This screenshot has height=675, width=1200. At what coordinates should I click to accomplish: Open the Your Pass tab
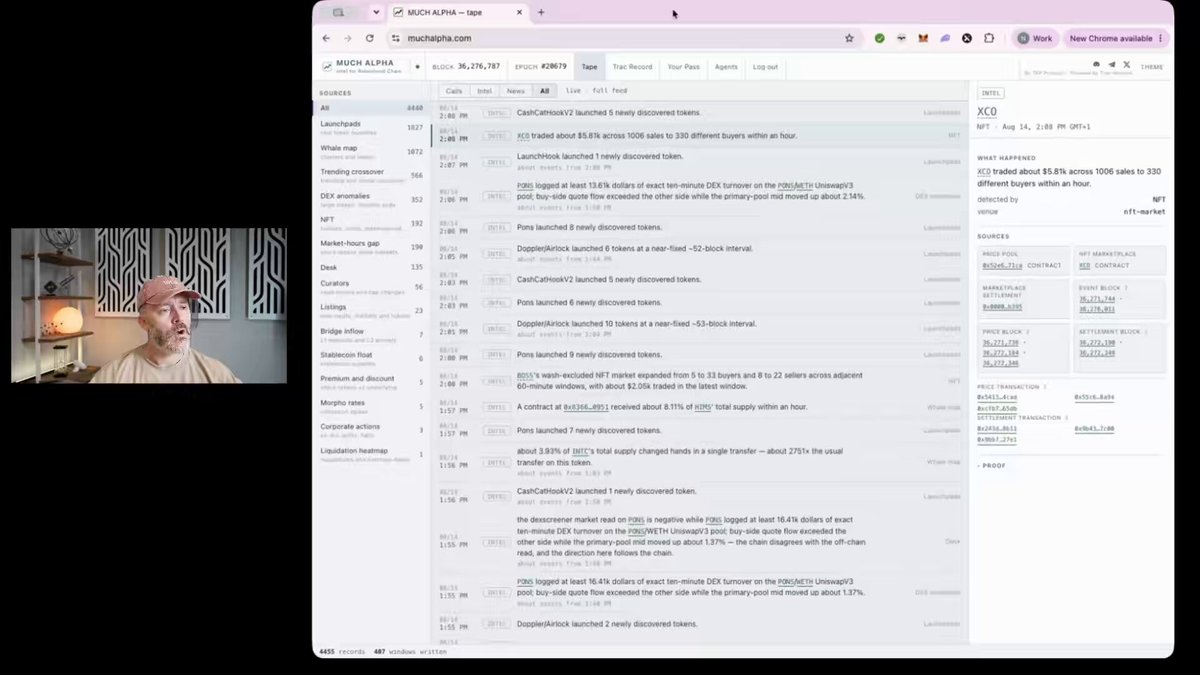(683, 67)
